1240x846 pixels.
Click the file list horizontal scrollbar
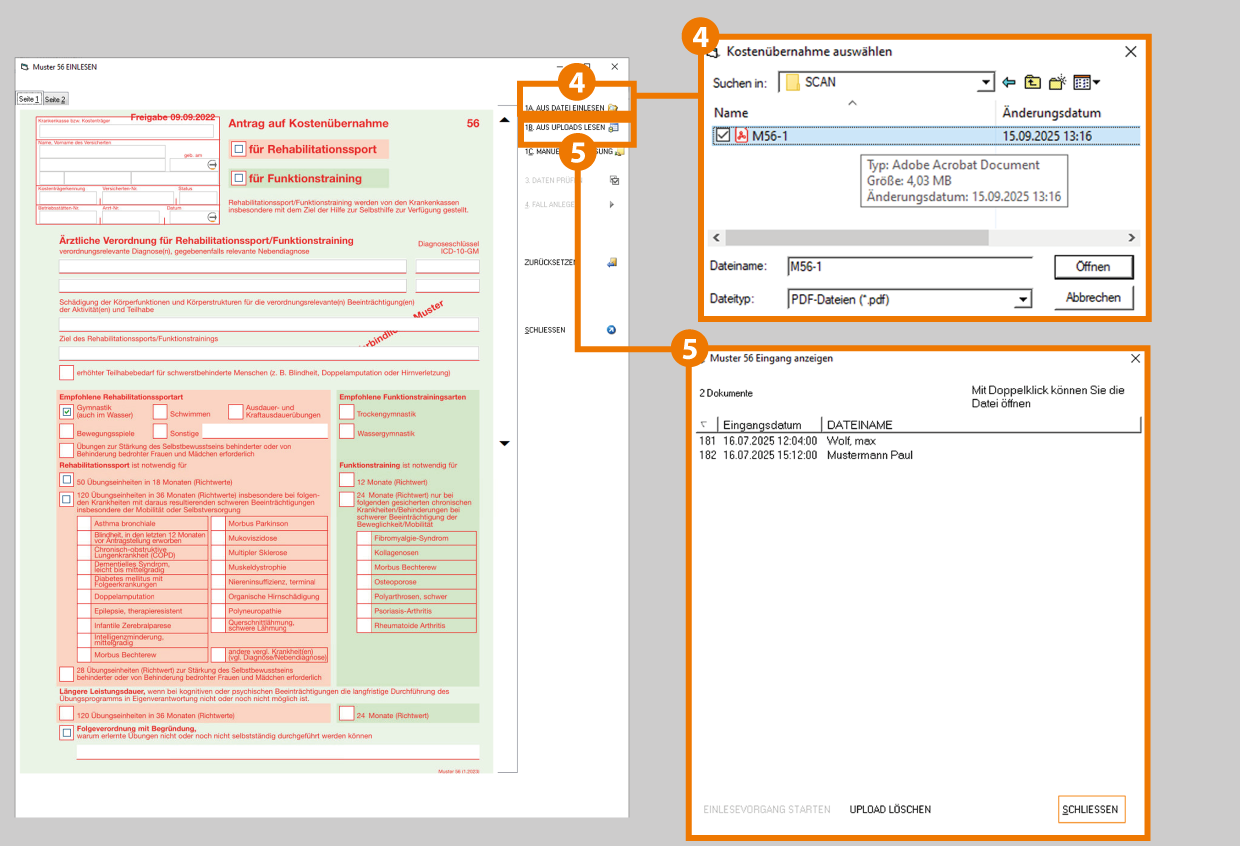pos(855,238)
